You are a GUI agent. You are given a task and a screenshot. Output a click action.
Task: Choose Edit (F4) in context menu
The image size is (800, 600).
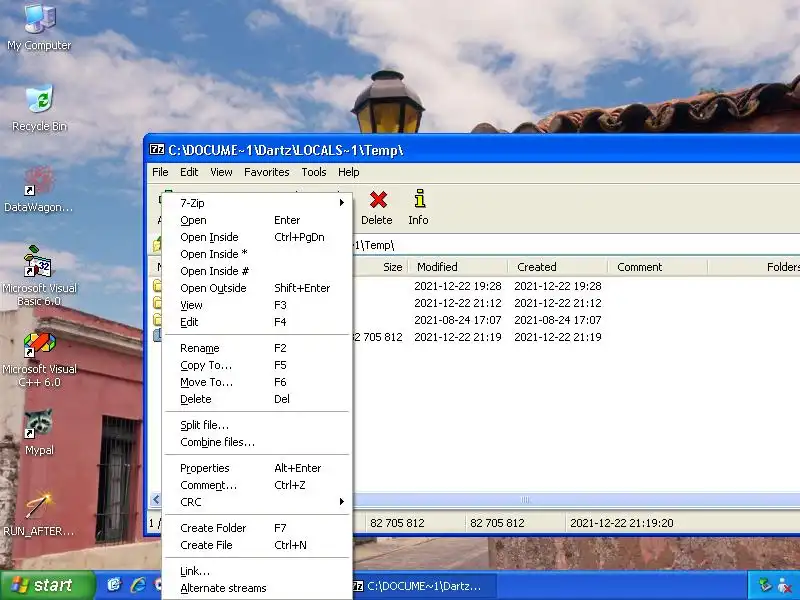click(257, 322)
